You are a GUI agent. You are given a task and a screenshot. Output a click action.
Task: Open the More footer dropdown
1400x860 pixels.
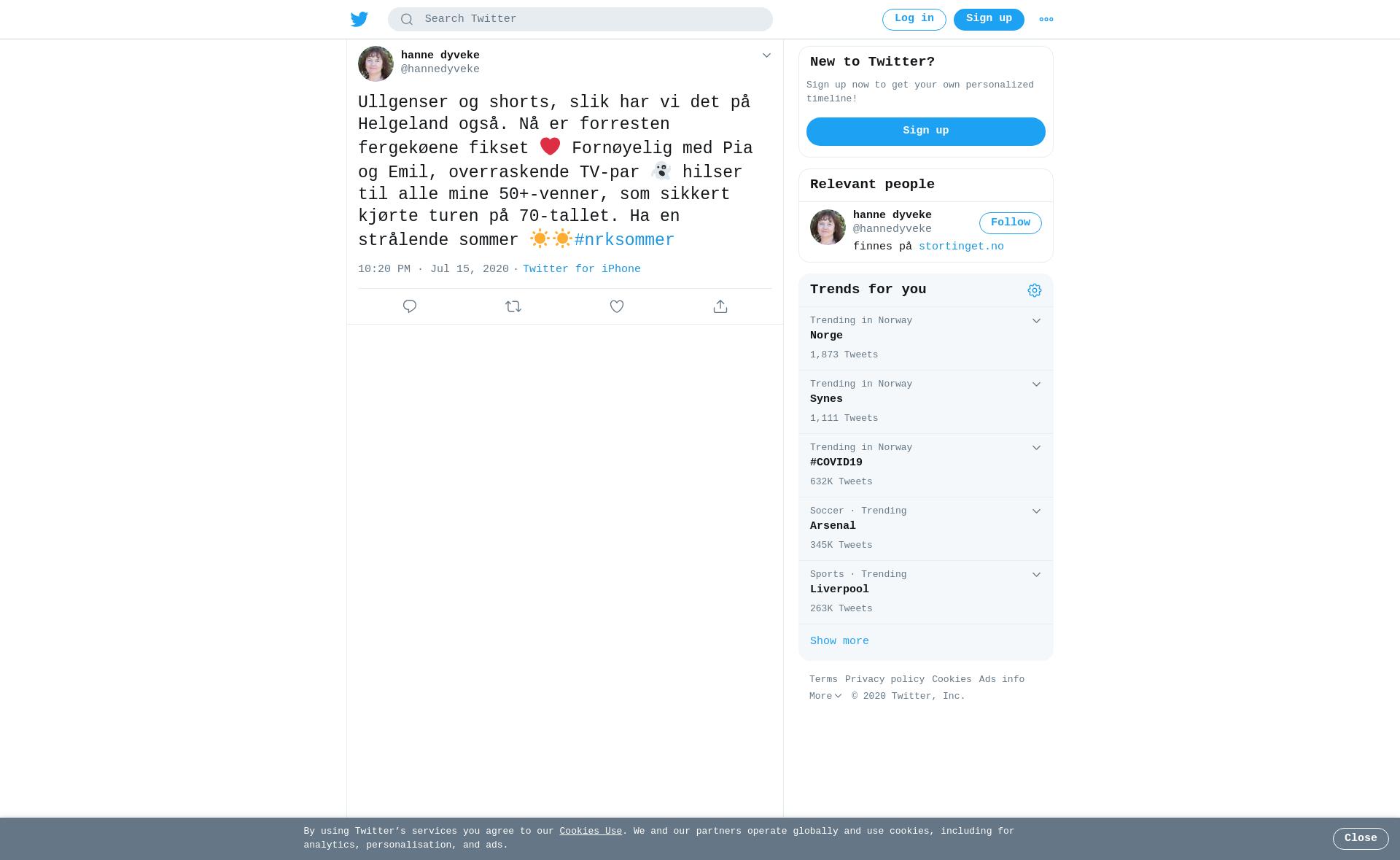(825, 697)
